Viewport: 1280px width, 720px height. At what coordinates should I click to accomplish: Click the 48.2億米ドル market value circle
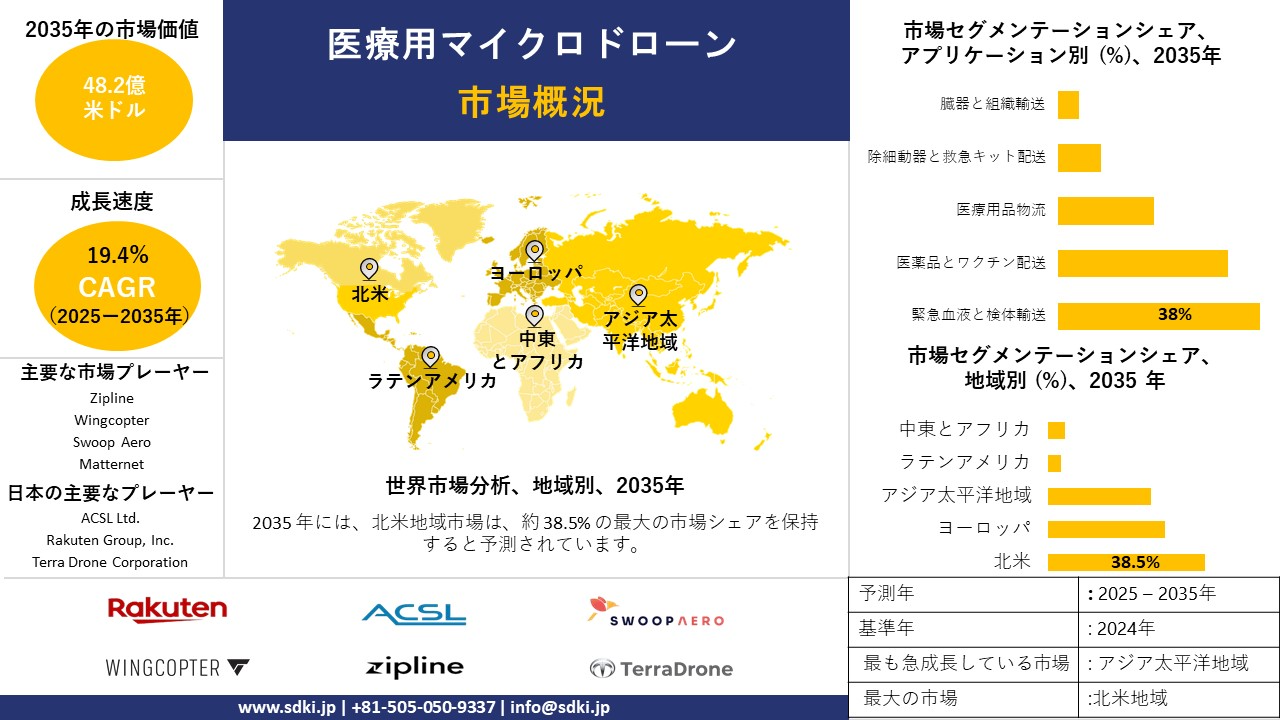114,99
